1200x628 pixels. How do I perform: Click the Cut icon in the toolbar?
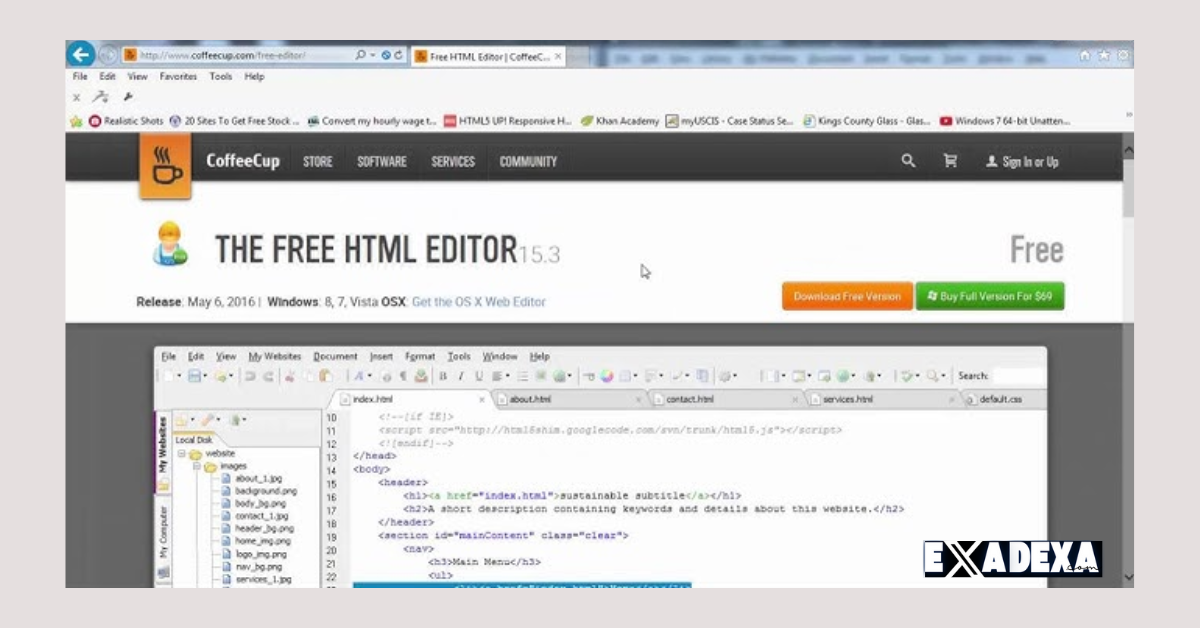pos(290,377)
